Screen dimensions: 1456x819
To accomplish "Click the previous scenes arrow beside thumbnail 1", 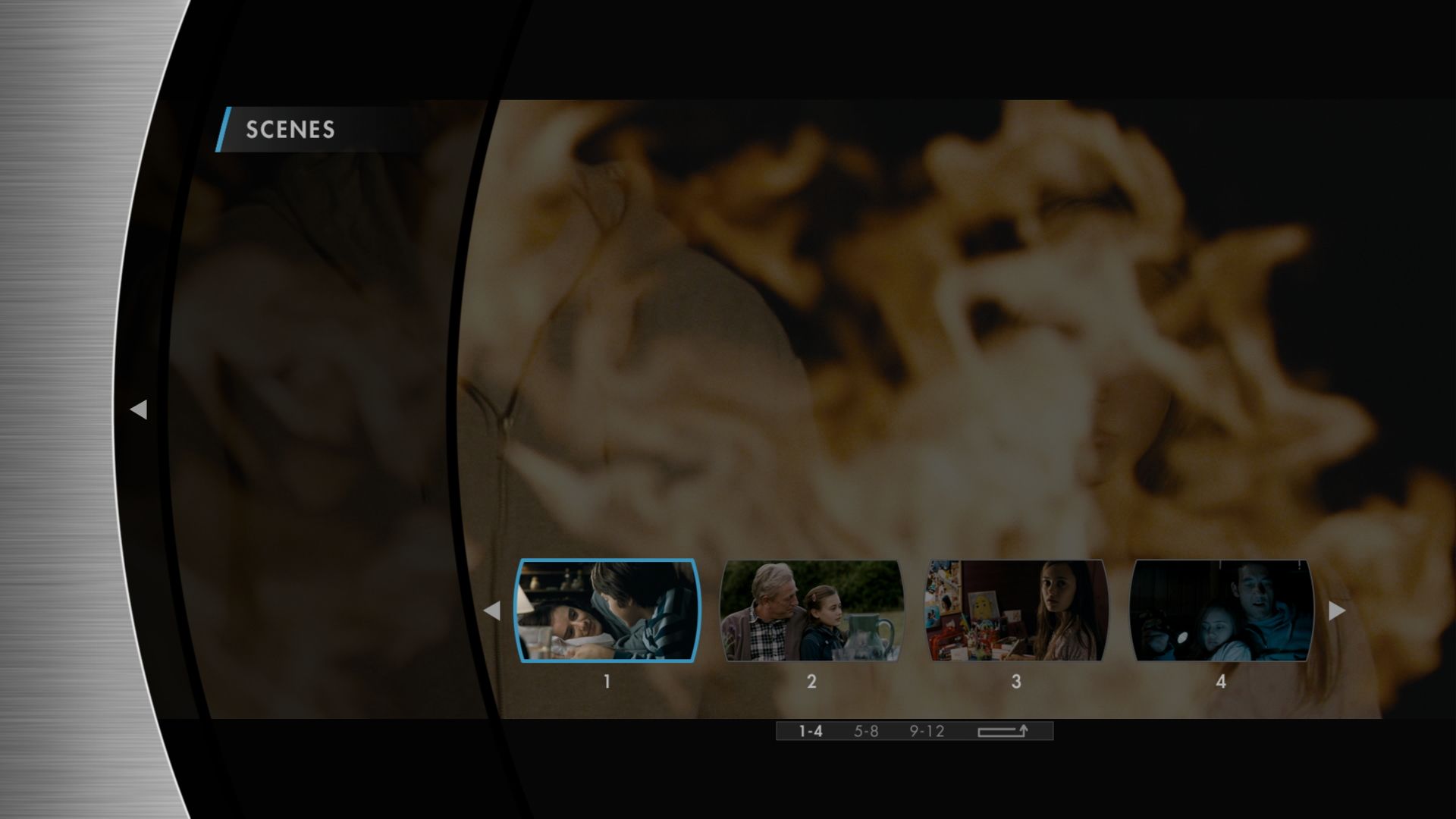I will coord(491,610).
